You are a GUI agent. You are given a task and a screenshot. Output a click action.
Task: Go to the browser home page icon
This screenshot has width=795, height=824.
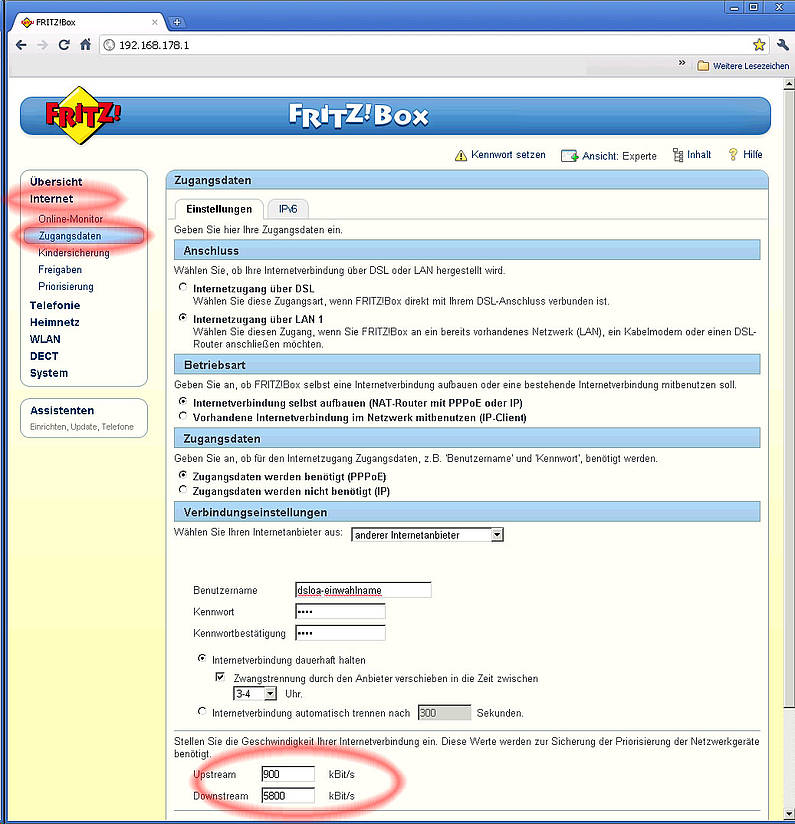coord(85,45)
